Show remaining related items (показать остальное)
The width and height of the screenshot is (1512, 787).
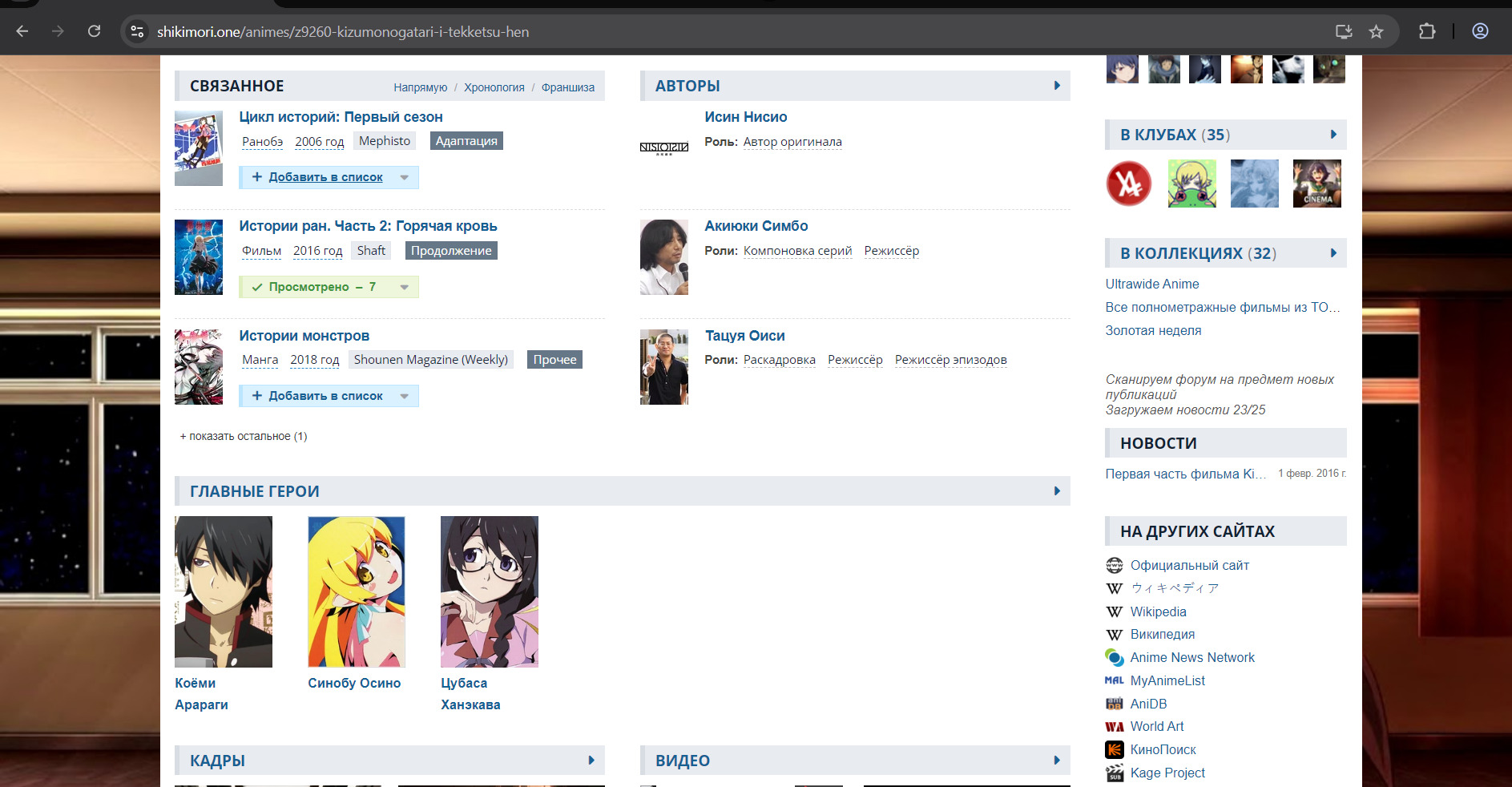point(244,436)
